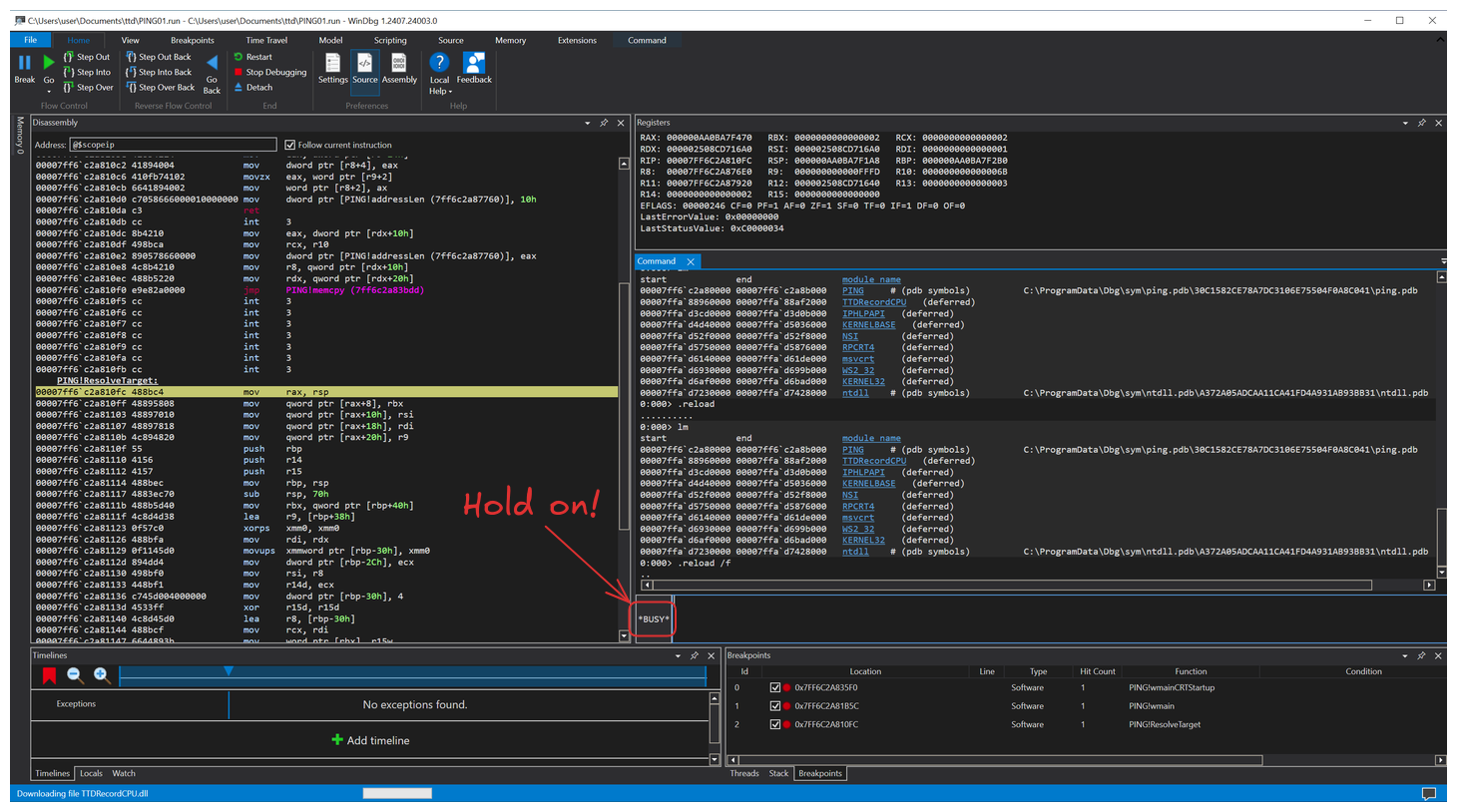Click the first PING module link
This screenshot has height=812, width=1457.
[x=853, y=291]
